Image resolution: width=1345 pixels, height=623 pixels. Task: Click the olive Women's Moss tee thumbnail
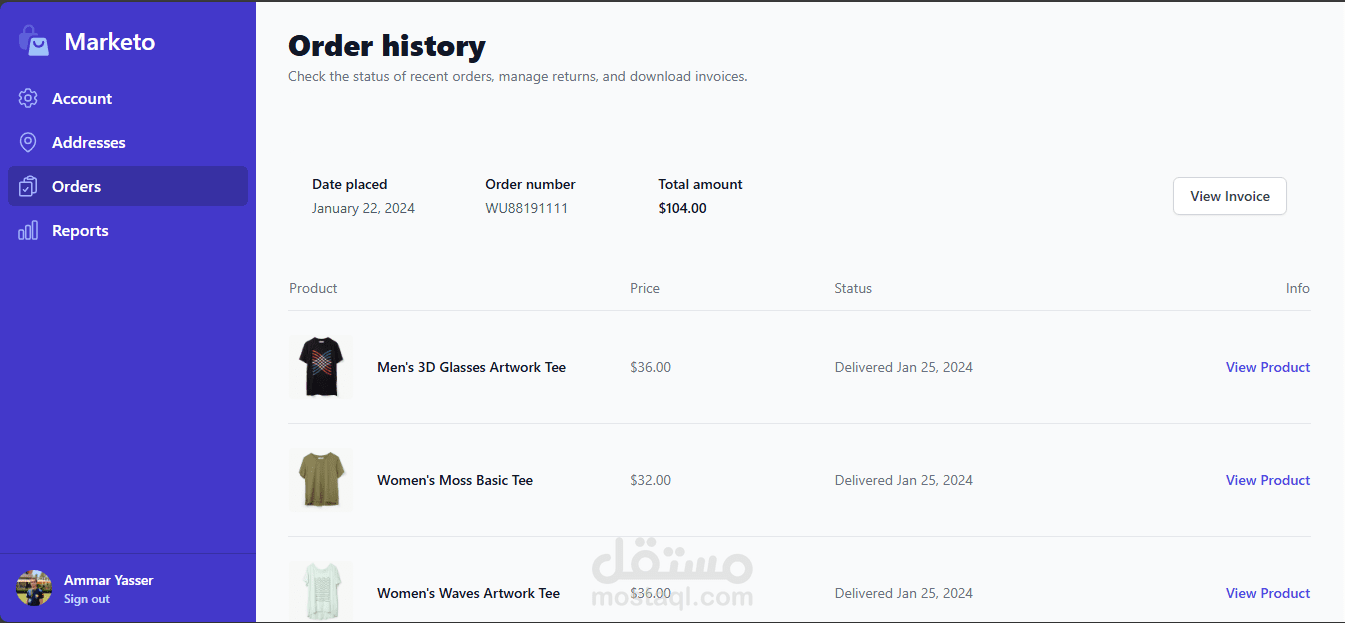point(321,480)
